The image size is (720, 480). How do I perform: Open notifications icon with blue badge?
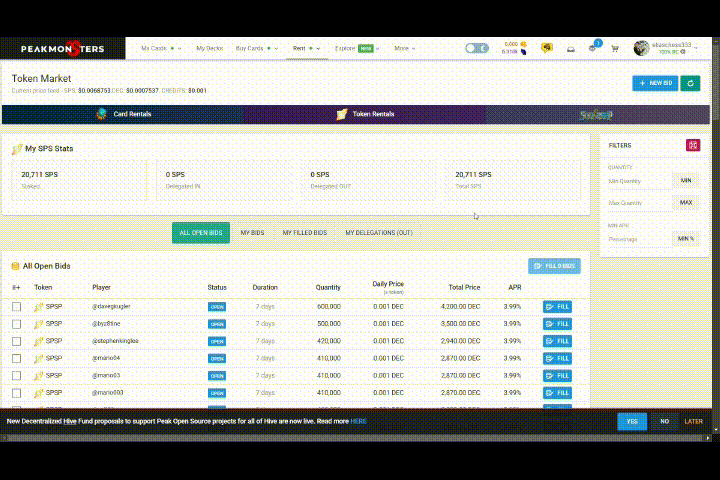[593, 47]
